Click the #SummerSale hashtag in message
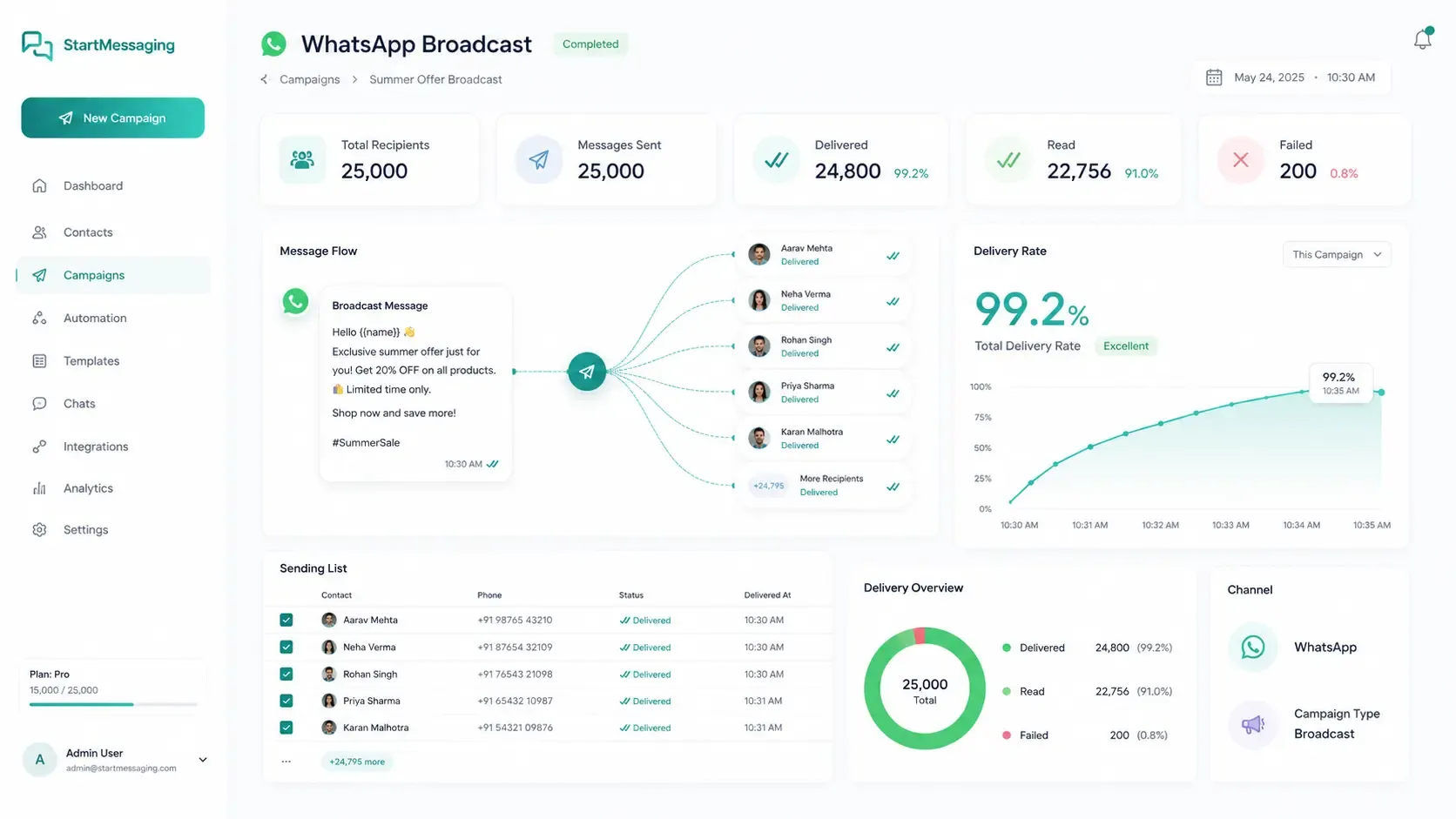Viewport: 1456px width, 819px height. (366, 442)
